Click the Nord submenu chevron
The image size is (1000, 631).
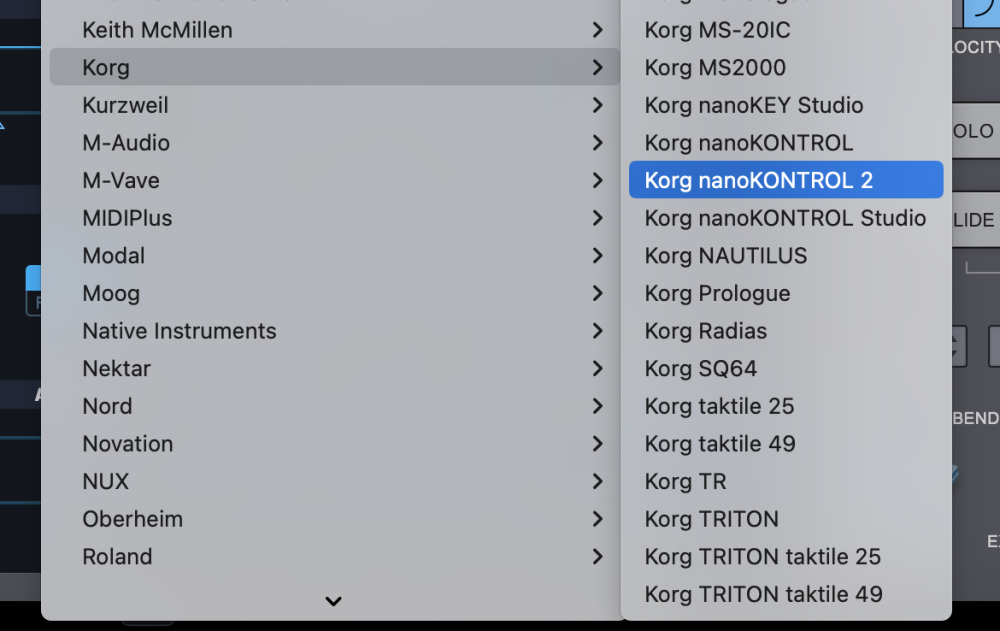click(x=597, y=406)
